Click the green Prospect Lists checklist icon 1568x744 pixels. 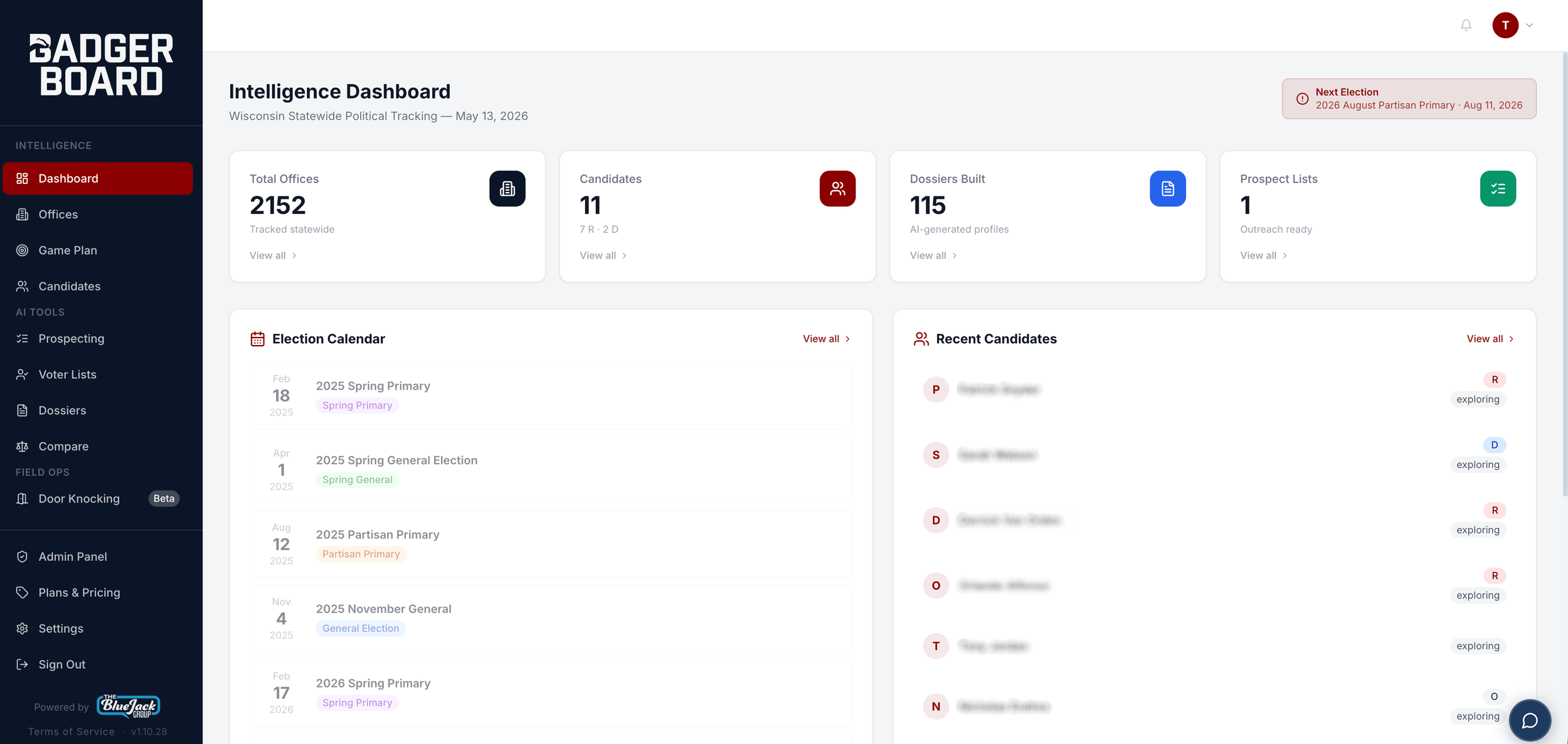(x=1498, y=188)
